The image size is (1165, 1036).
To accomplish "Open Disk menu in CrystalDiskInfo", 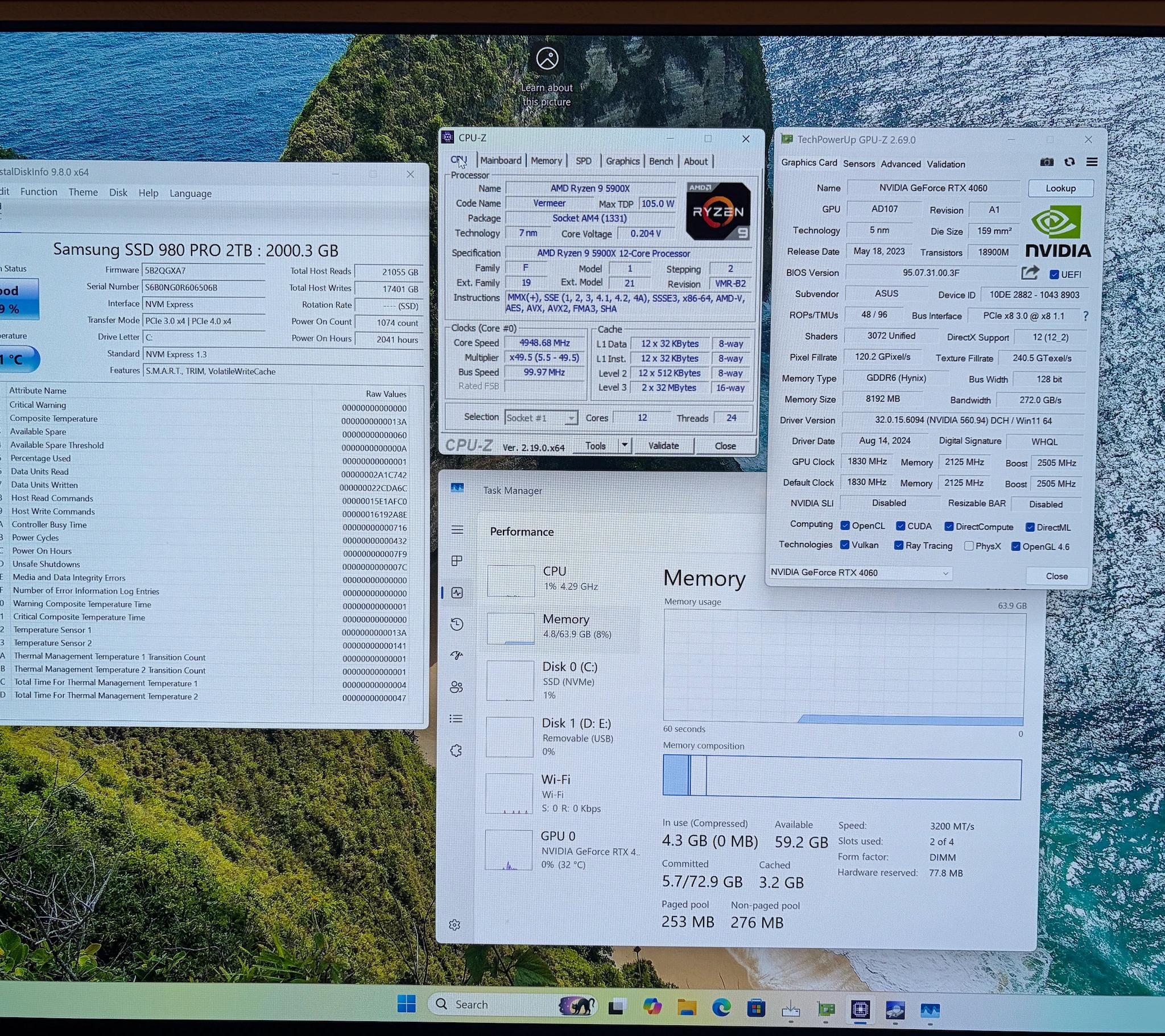I will [x=118, y=193].
